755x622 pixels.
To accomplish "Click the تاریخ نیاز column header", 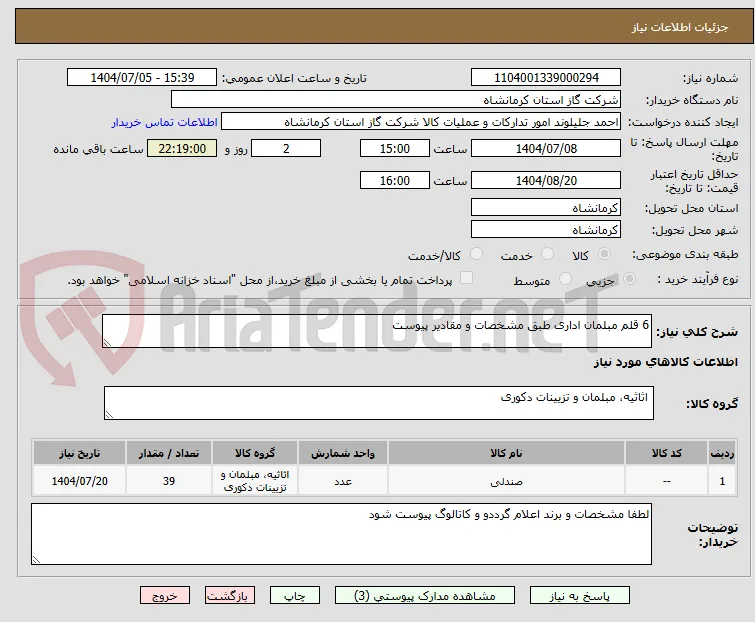I will [x=79, y=453].
